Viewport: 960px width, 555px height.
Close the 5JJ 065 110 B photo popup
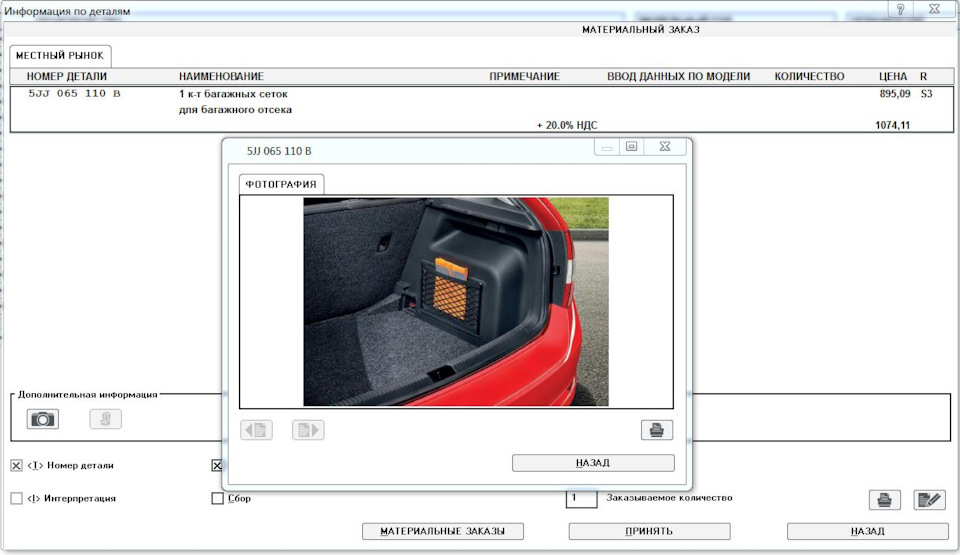tap(664, 147)
